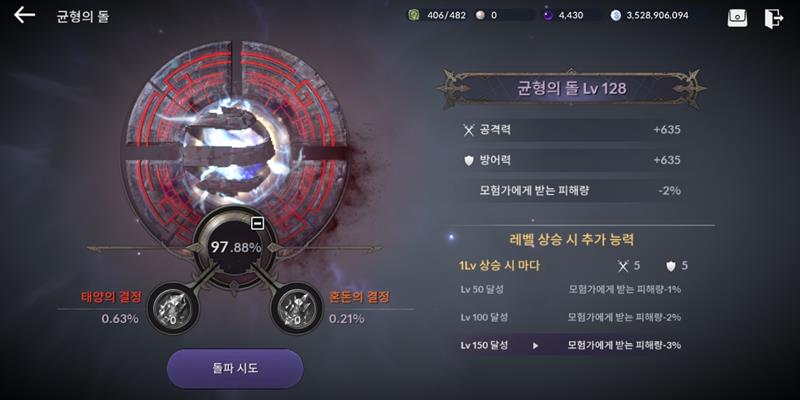Click the 균형의 돌 page title
Image resolution: width=800 pixels, height=400 pixels.
(x=82, y=16)
